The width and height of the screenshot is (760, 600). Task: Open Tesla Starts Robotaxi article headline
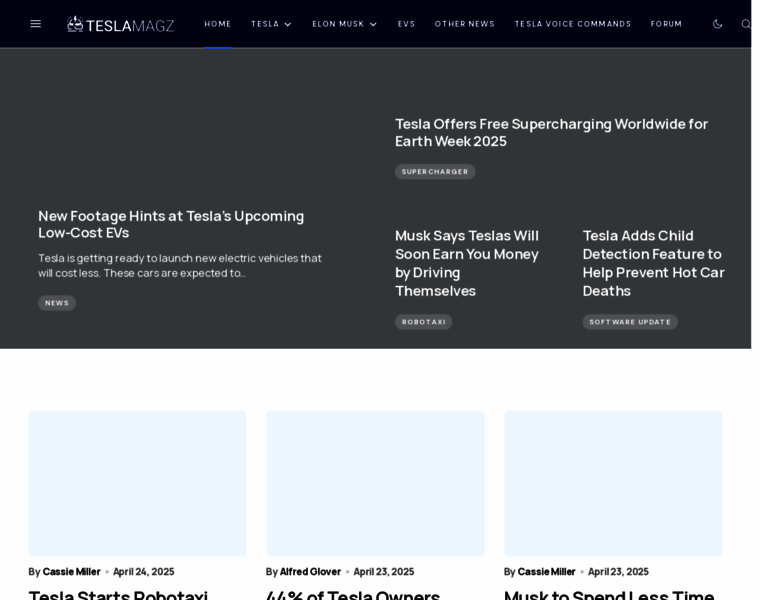point(118,595)
